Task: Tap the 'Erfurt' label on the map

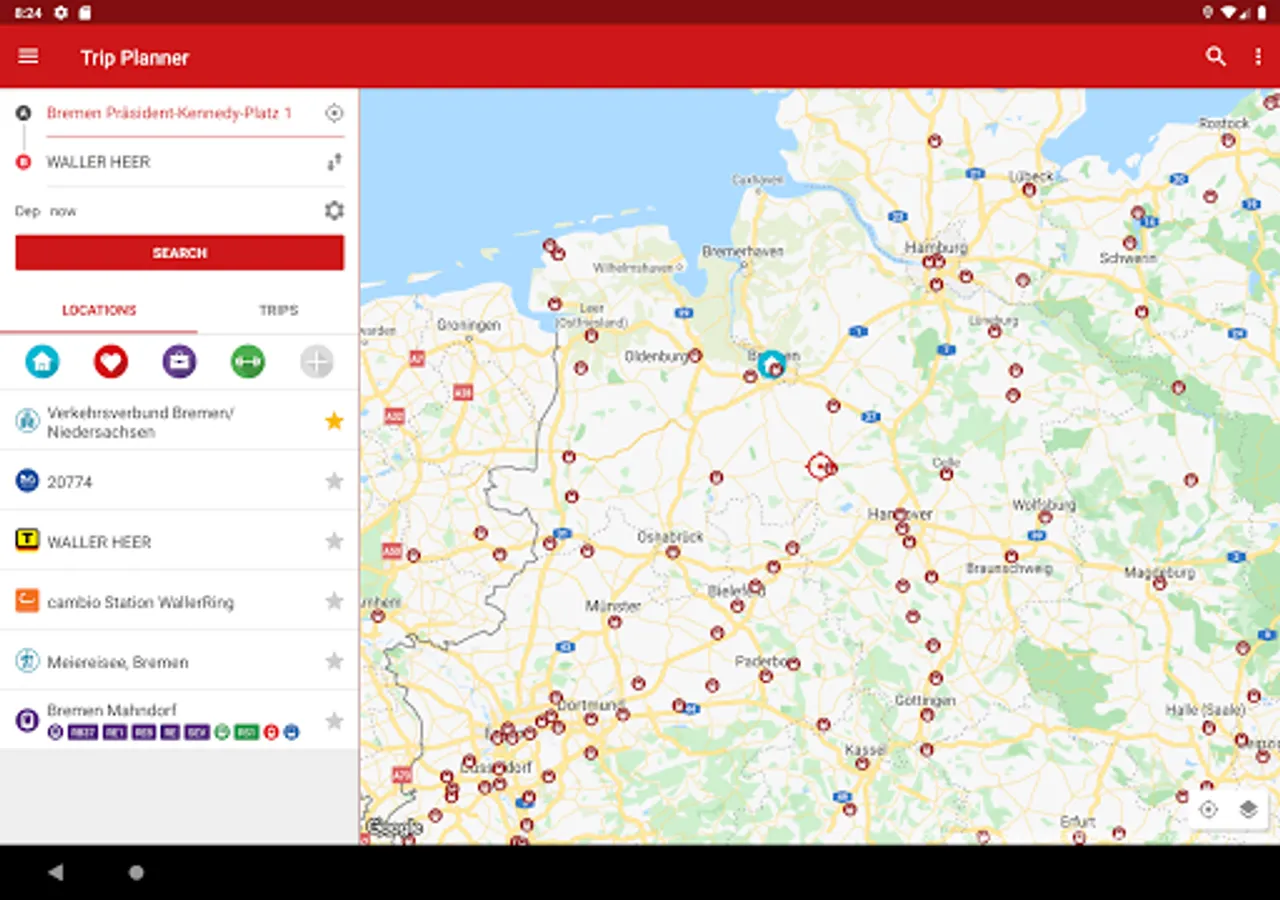Action: 1079,822
